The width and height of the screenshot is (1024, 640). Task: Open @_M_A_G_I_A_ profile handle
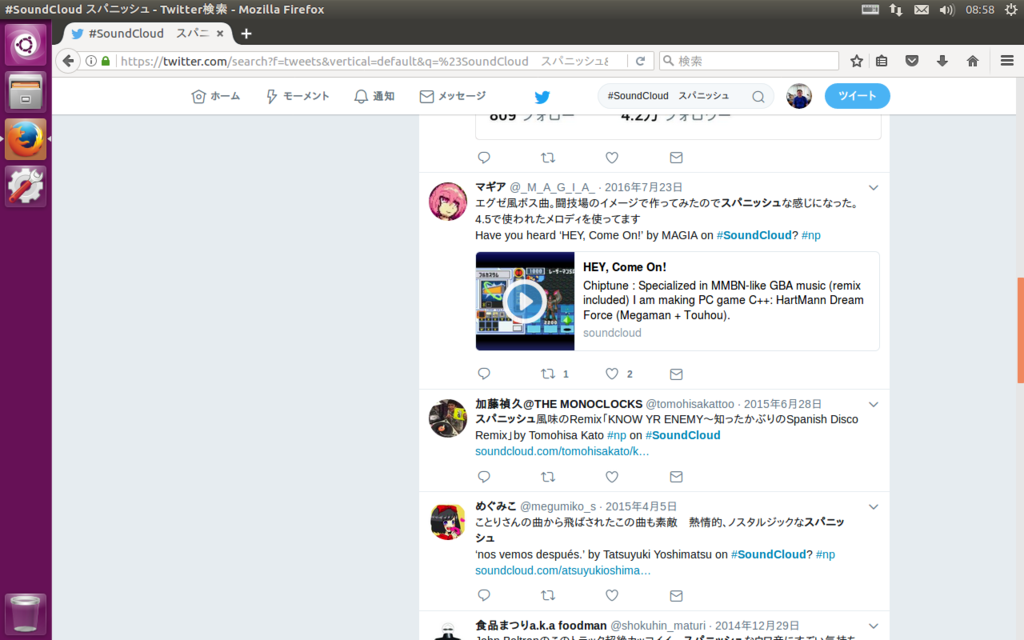pyautogui.click(x=552, y=187)
